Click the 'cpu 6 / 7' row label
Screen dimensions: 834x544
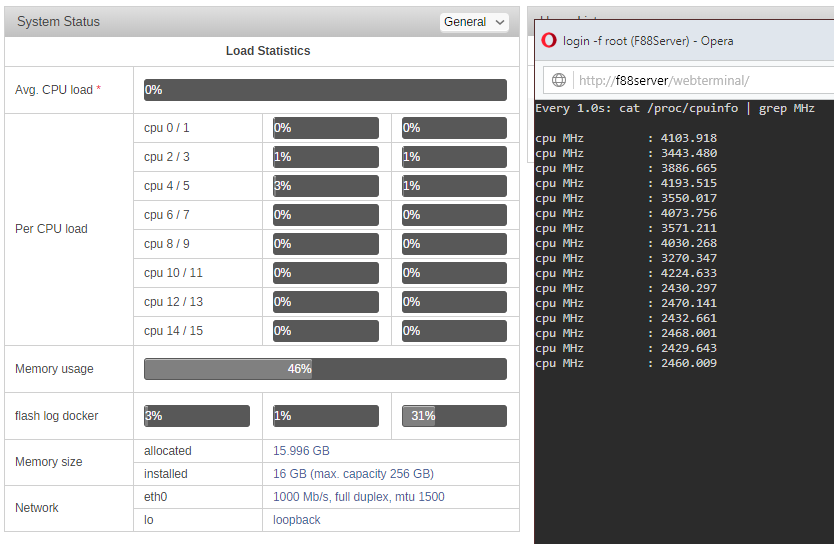(166, 215)
